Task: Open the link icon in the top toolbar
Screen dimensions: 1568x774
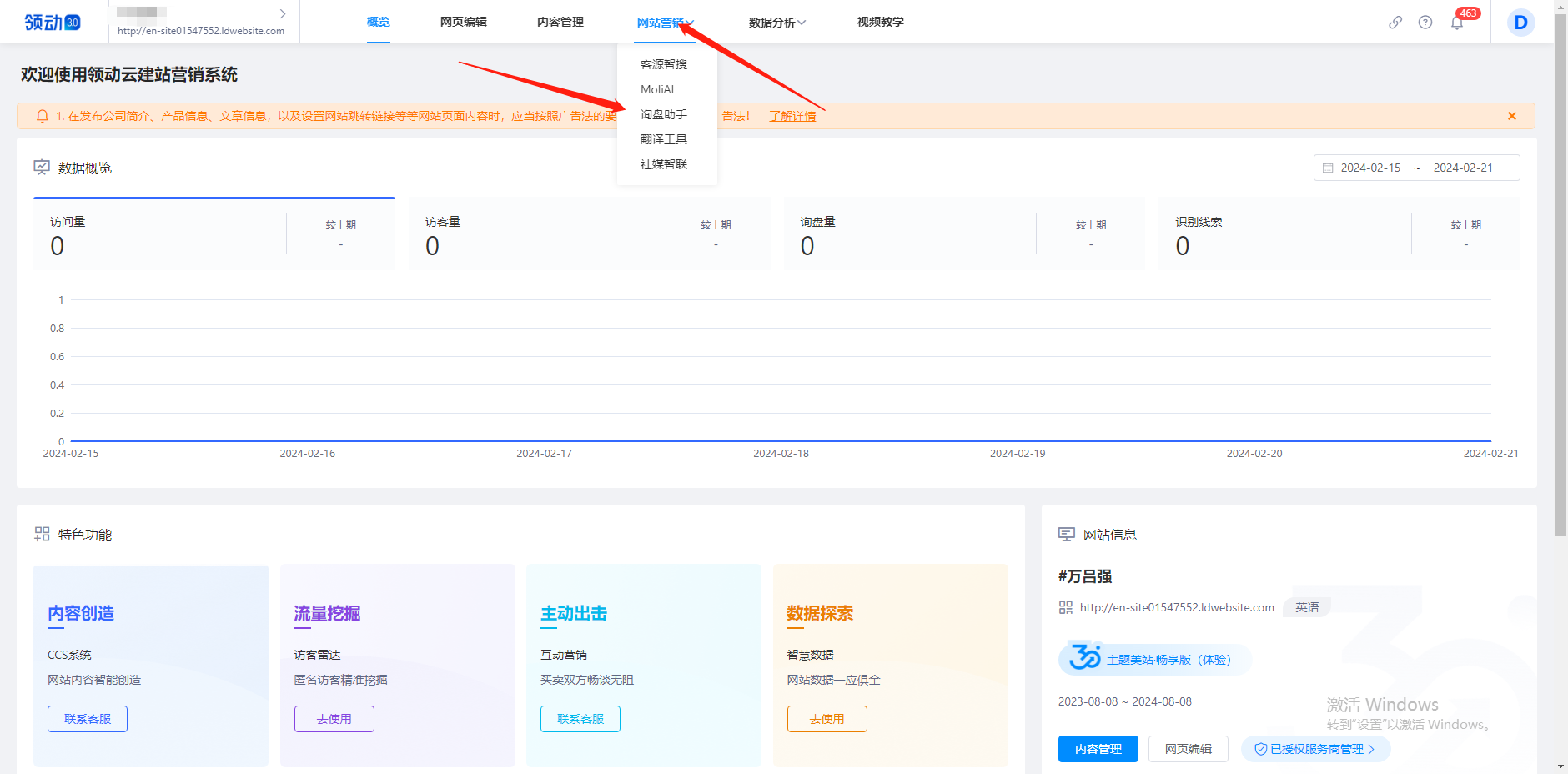Action: pyautogui.click(x=1396, y=23)
